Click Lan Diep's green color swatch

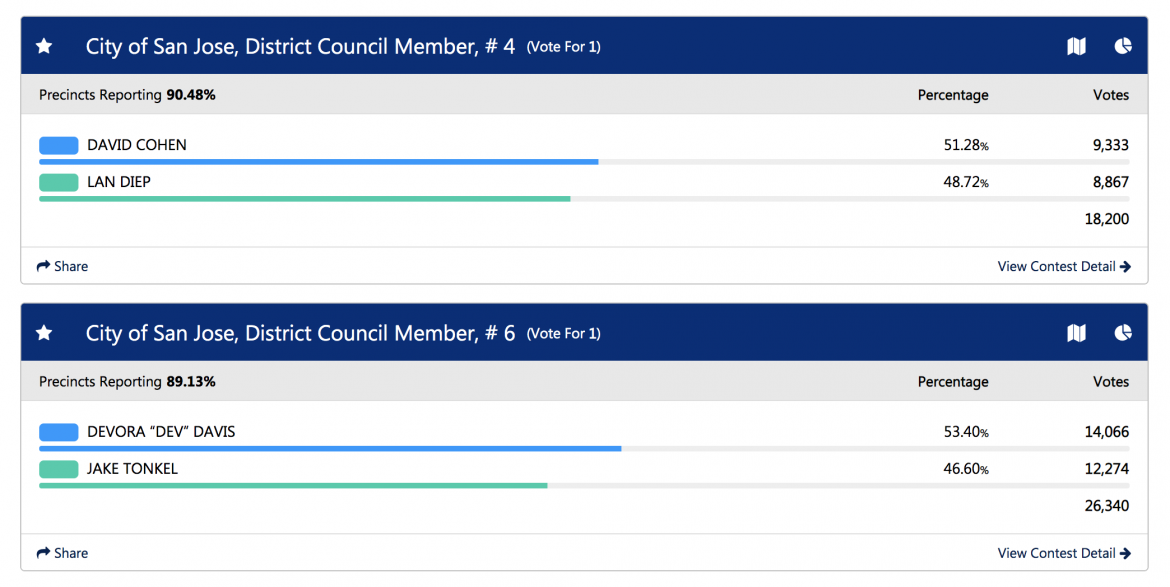tap(58, 182)
